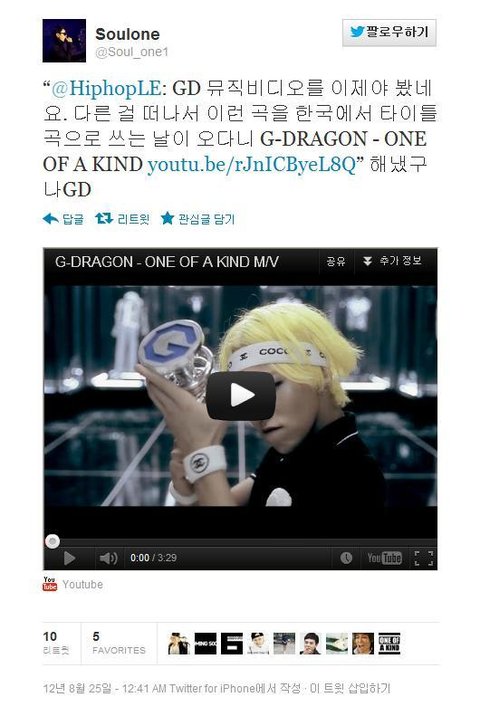The image size is (480, 716).
Task: Click the small play icon in control bar
Action: pyautogui.click(x=69, y=558)
